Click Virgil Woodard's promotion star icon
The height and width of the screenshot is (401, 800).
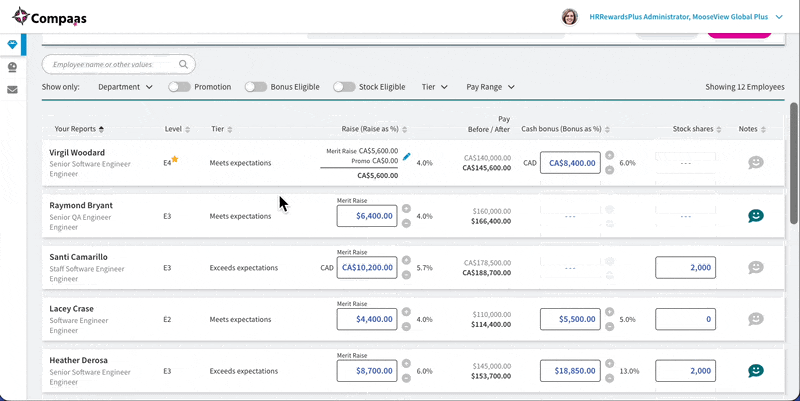point(175,159)
